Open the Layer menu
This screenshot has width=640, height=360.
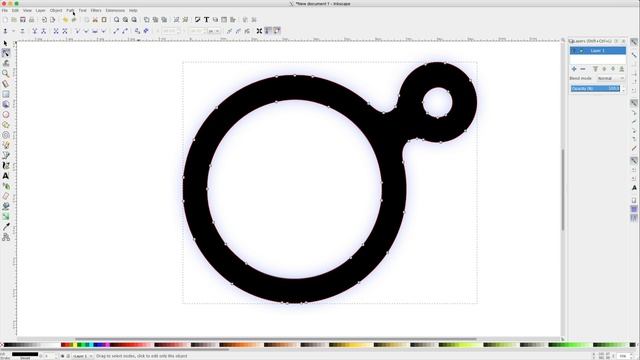(x=40, y=11)
